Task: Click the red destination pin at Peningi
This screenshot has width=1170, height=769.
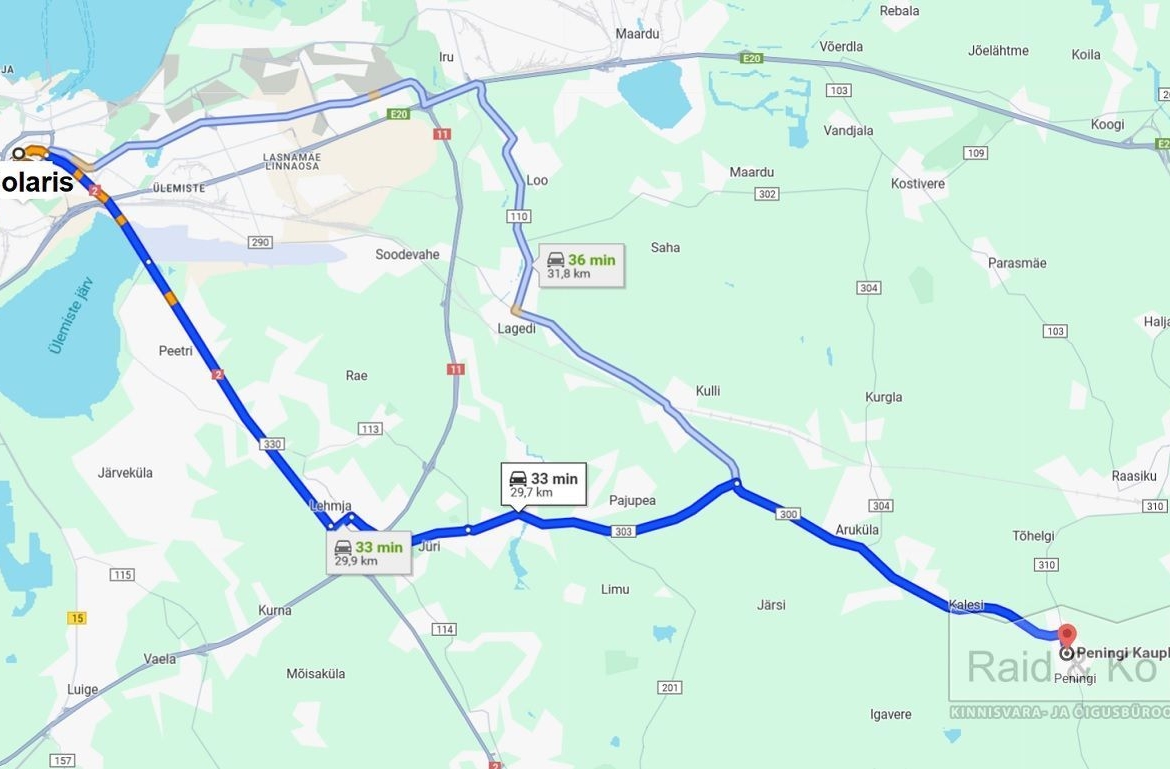Action: (x=1067, y=636)
